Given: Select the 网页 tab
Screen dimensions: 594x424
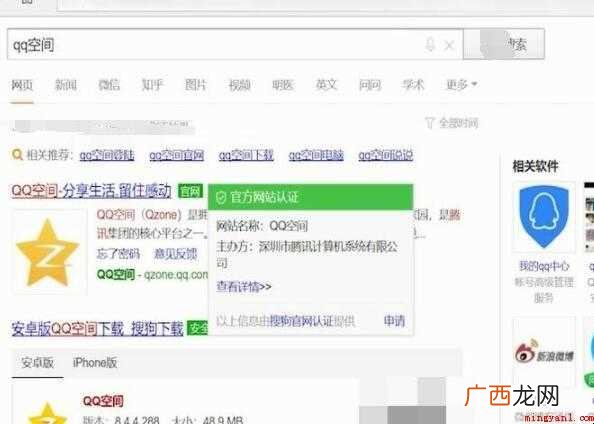Looking at the screenshot, I should (x=22, y=84).
